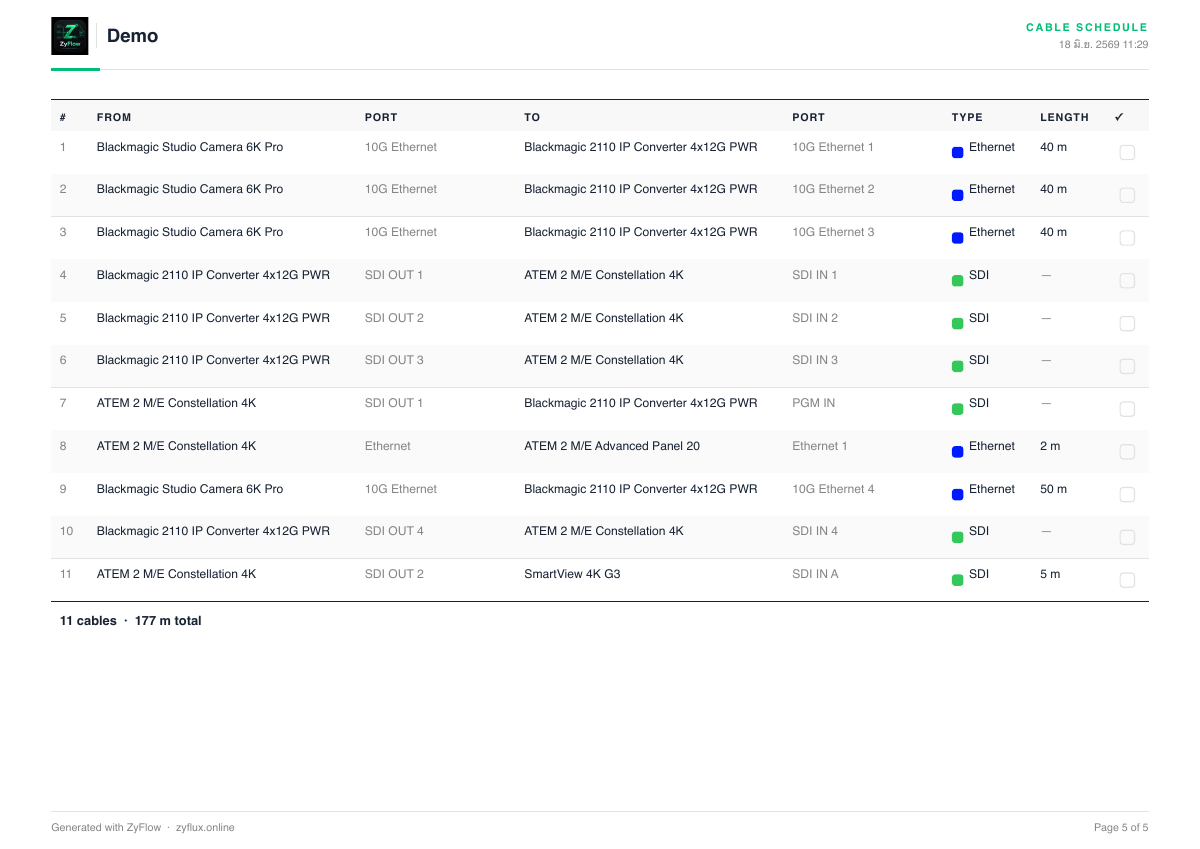1200x849 pixels.
Task: Click the 10G Ethernet 4 port cell
Action: click(833, 489)
